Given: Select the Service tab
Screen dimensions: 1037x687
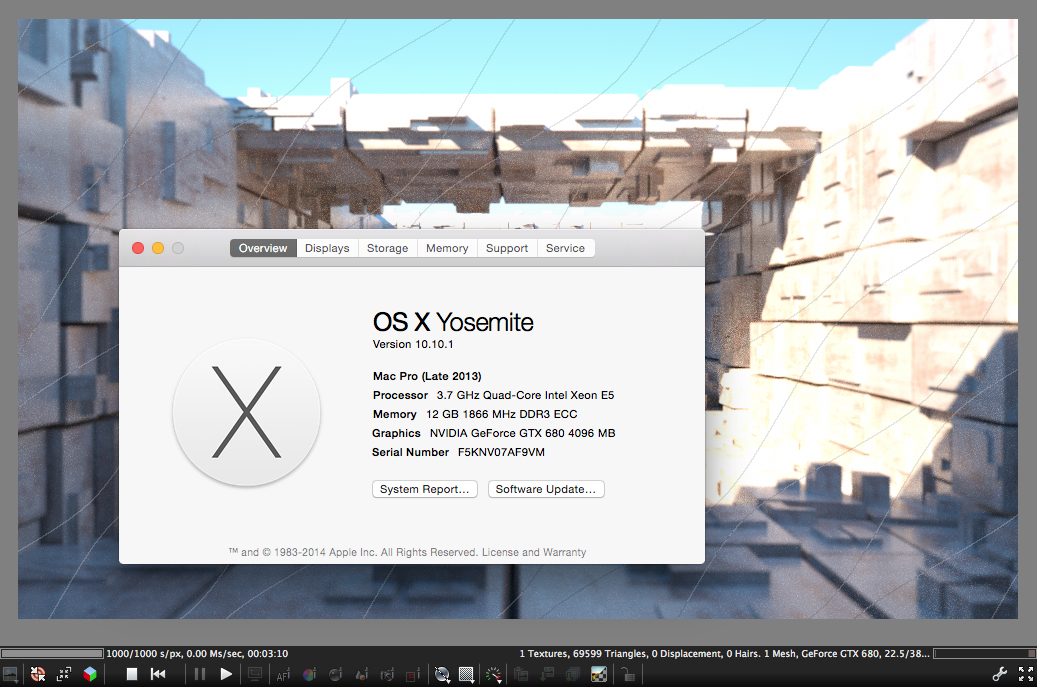Looking at the screenshot, I should 565,248.
